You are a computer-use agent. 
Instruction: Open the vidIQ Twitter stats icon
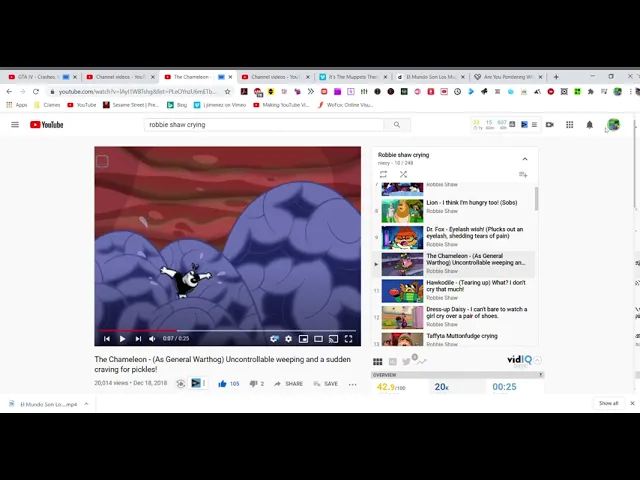click(x=407, y=362)
